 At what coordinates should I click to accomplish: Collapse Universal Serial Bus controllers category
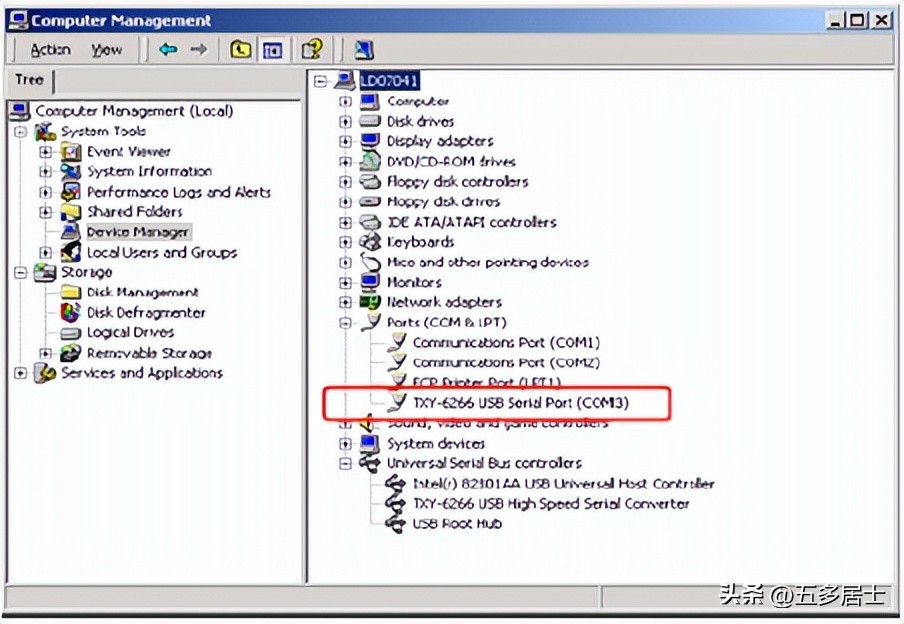(345, 464)
